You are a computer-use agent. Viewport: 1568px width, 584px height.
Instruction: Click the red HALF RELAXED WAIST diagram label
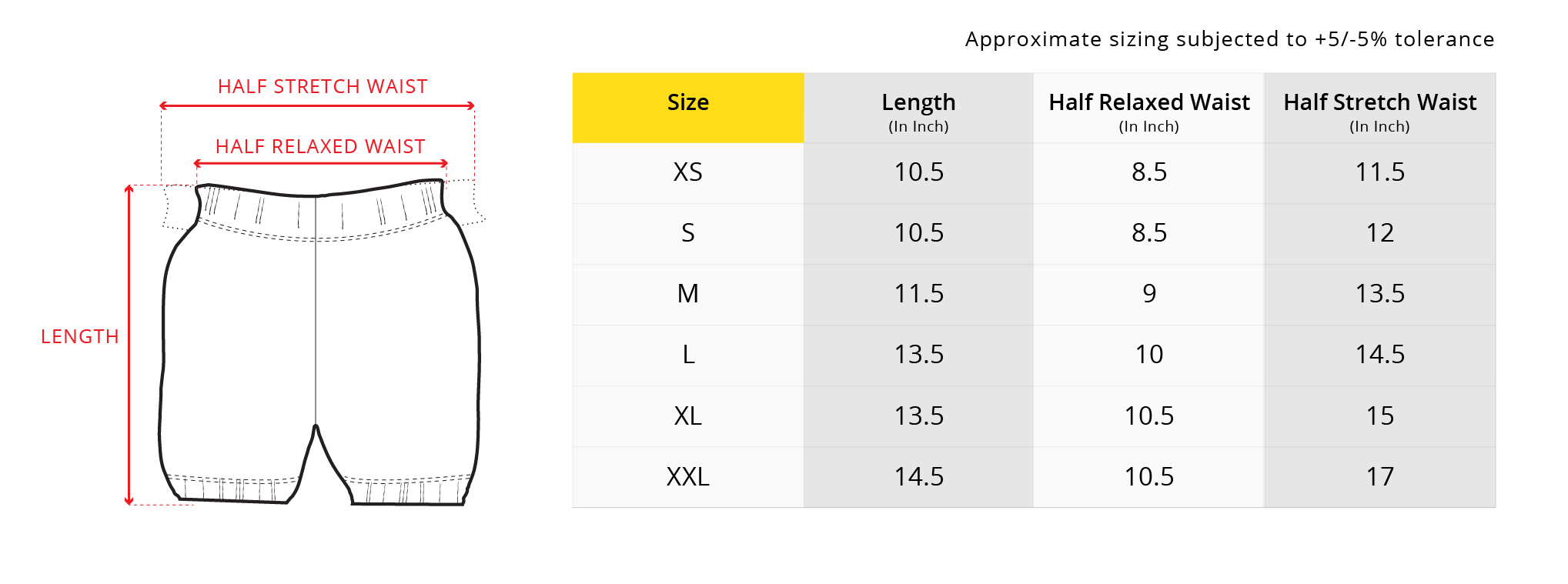[320, 147]
